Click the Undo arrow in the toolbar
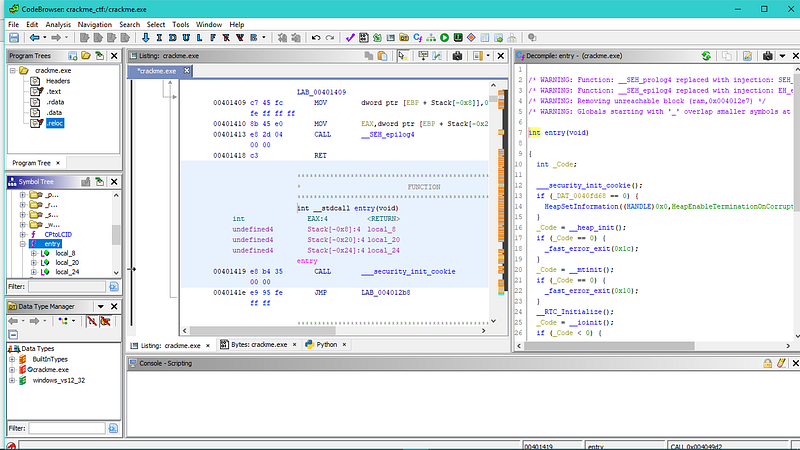 tap(317, 38)
